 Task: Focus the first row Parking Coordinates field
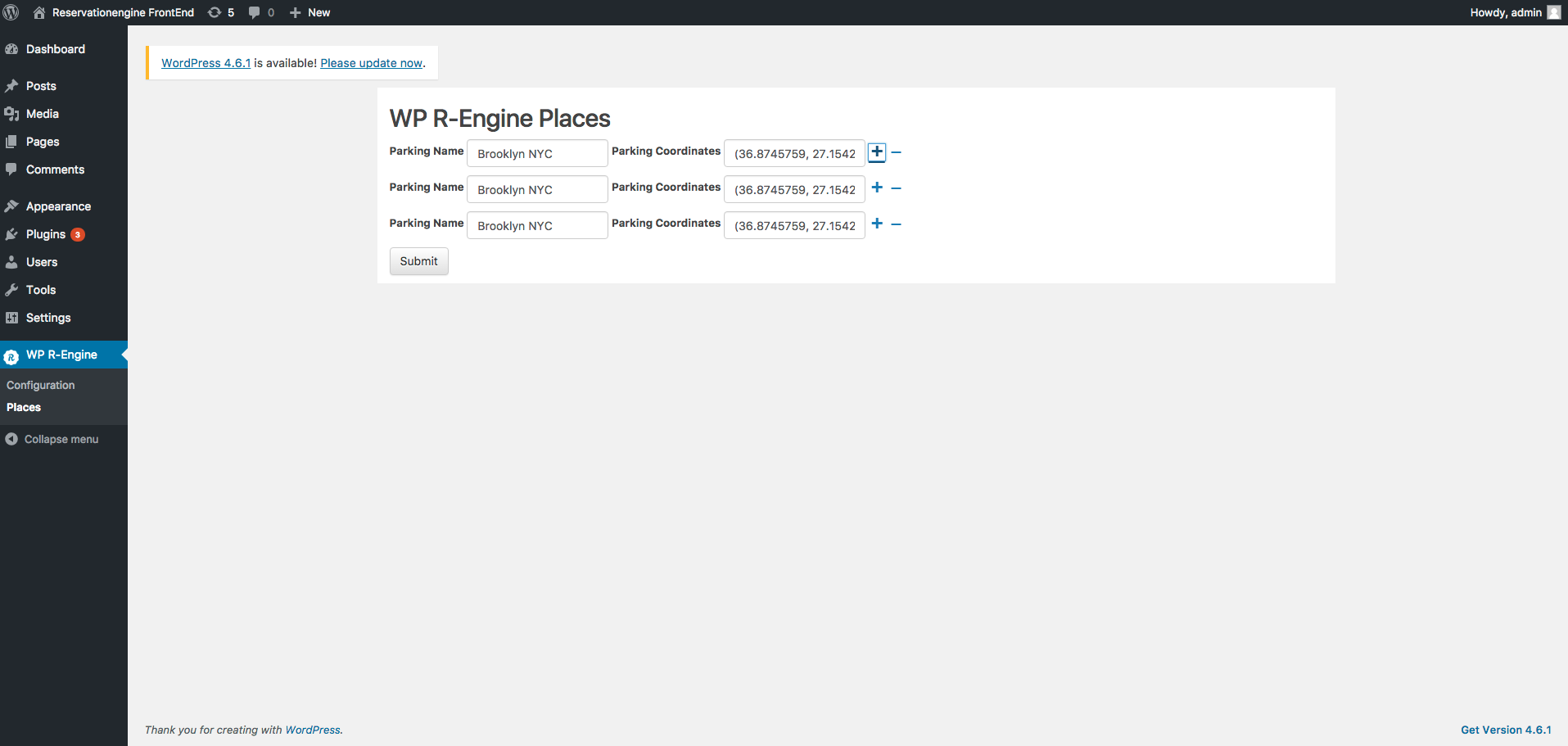[794, 153]
